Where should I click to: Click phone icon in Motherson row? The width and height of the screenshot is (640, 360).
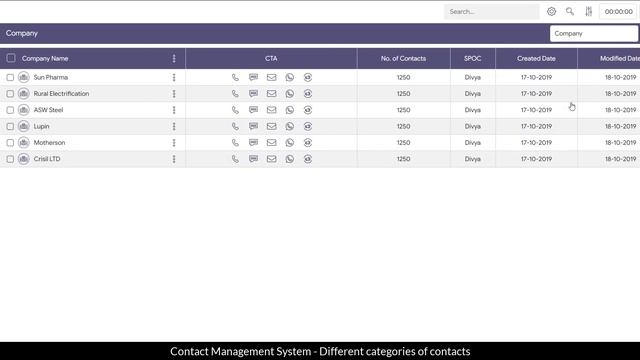[x=235, y=142]
